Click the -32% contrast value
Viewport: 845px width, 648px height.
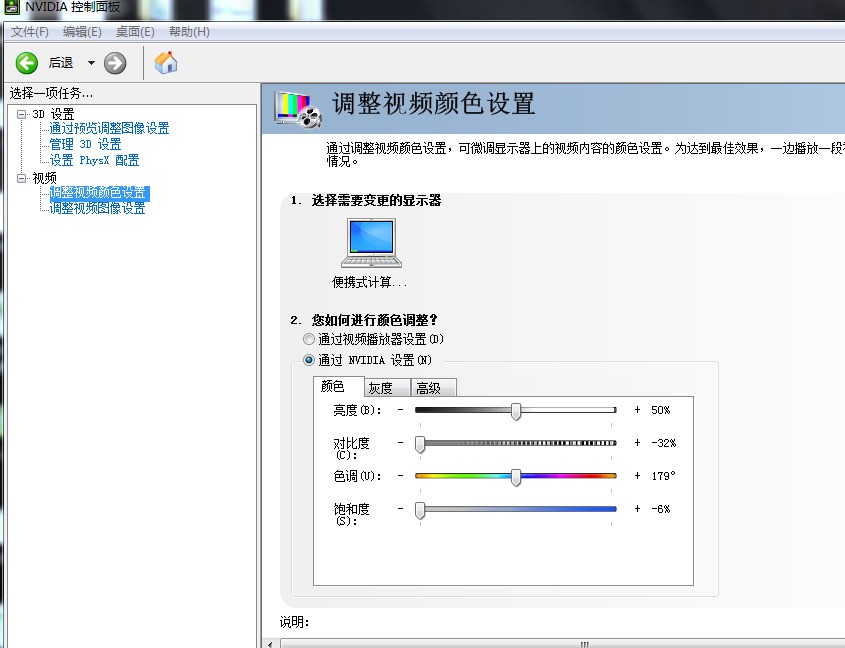663,443
